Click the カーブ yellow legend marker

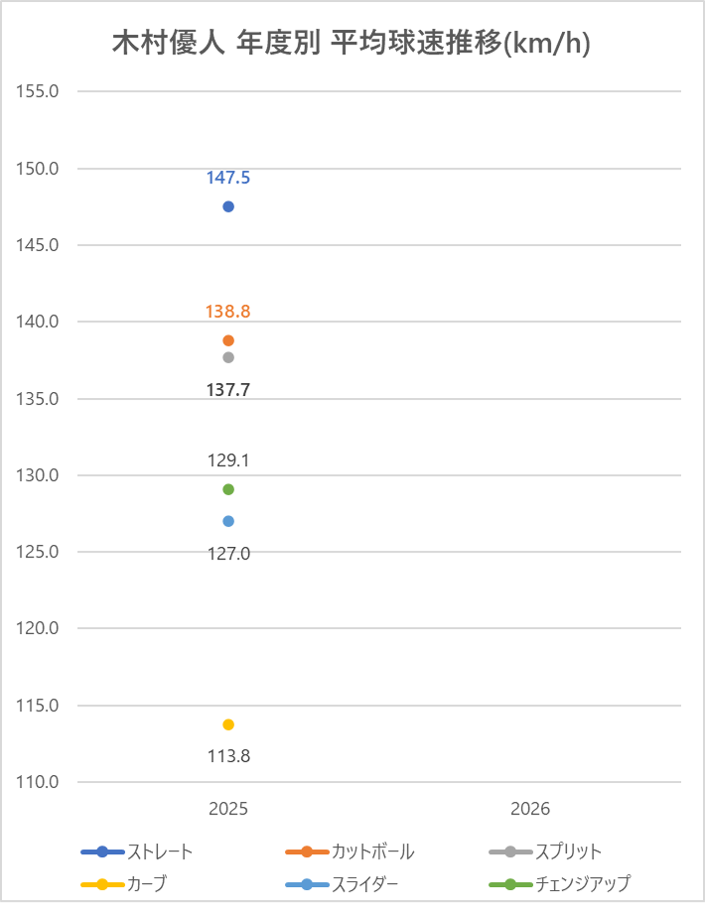pyautogui.click(x=102, y=884)
